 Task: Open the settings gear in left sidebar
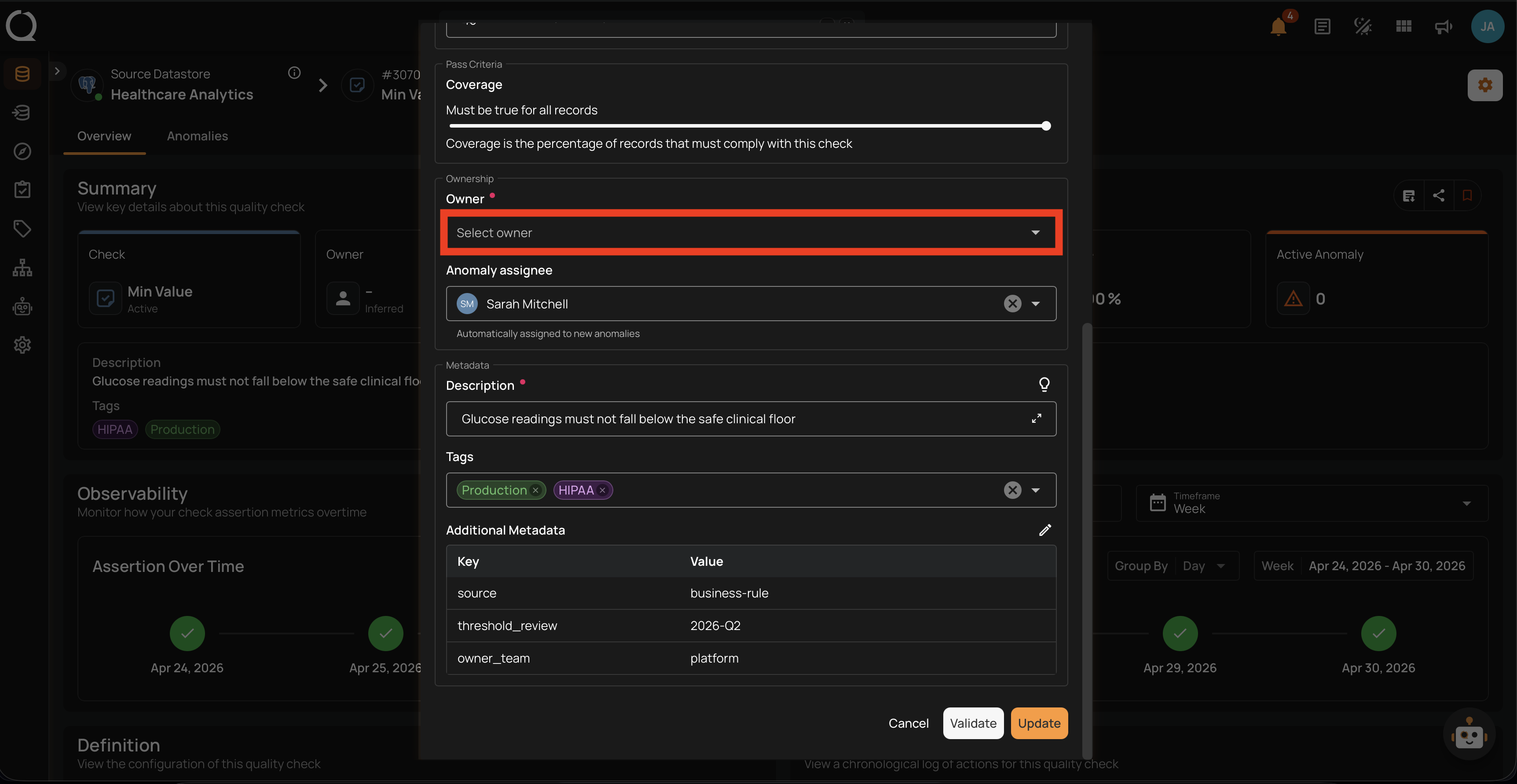pos(22,345)
